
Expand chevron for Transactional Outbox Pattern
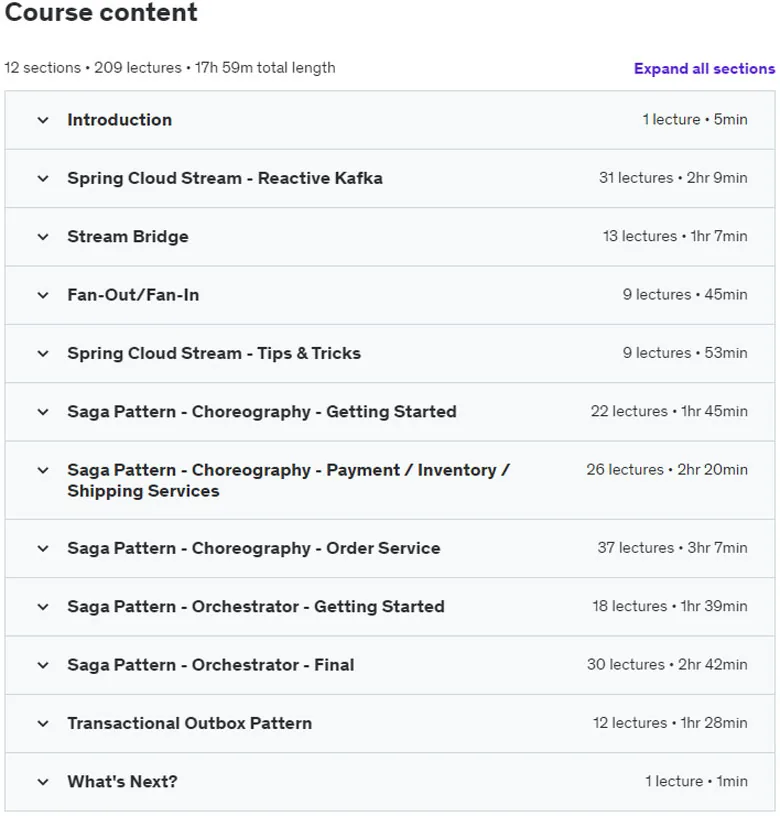pos(43,723)
